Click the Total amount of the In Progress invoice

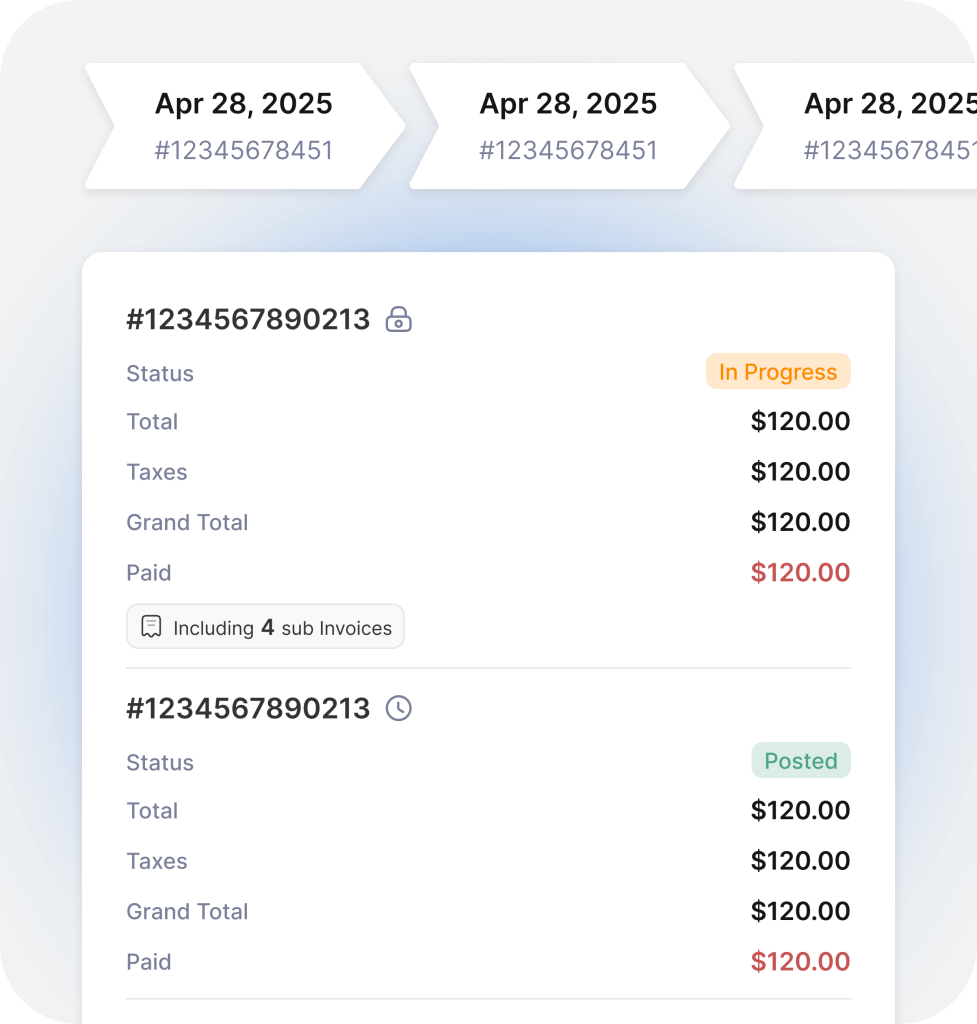(x=800, y=421)
